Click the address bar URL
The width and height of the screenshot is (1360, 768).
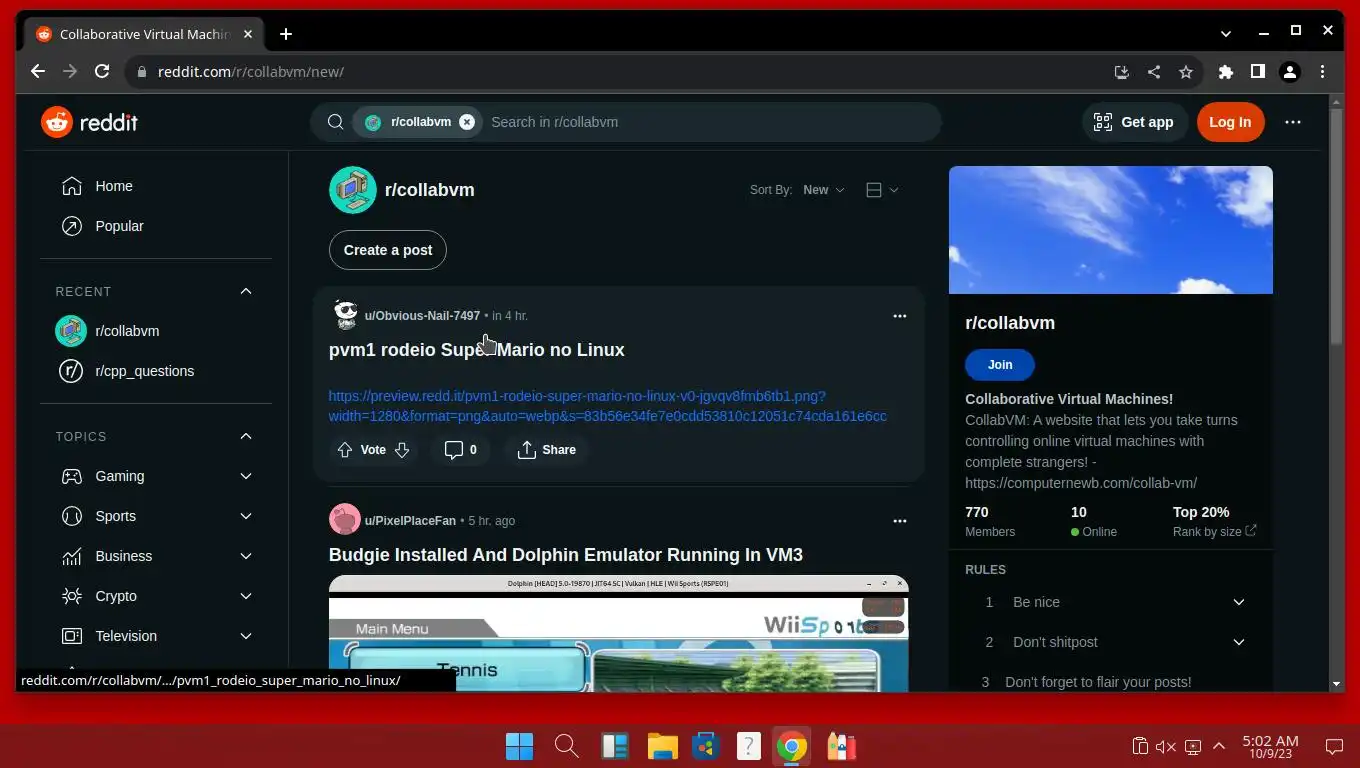(251, 72)
